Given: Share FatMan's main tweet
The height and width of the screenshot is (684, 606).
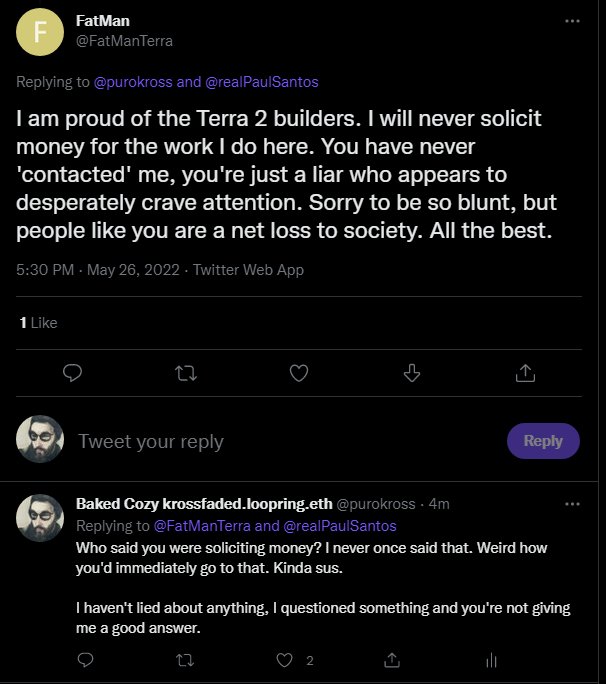Looking at the screenshot, I should coord(524,372).
